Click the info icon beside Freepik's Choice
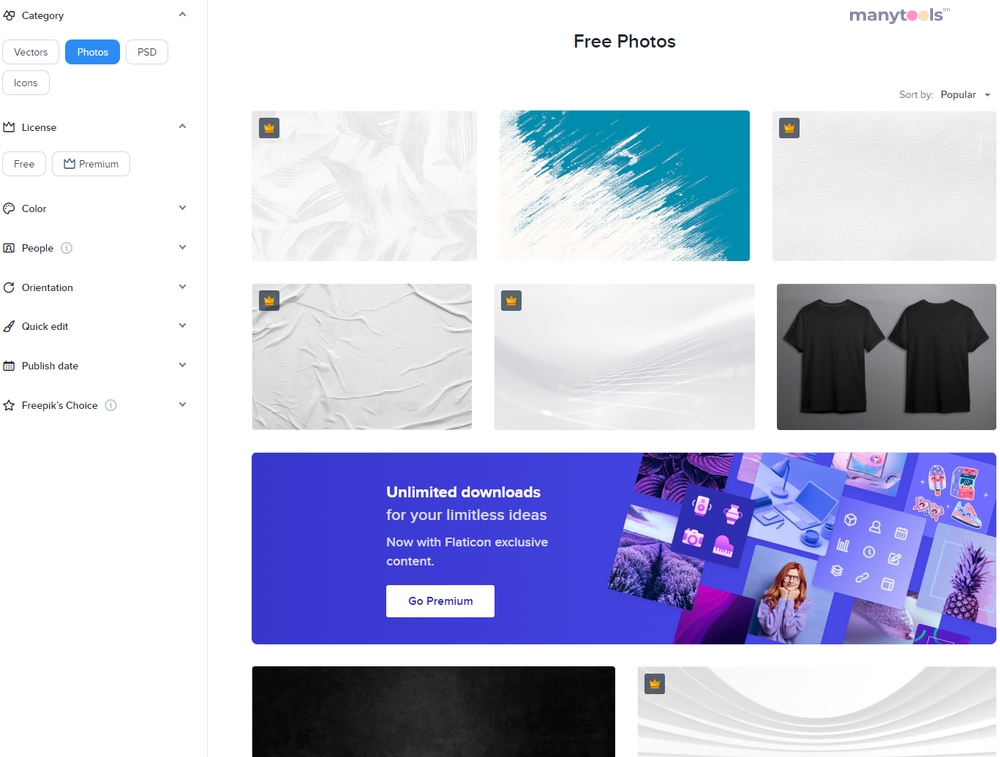The height and width of the screenshot is (757, 1000). (111, 405)
